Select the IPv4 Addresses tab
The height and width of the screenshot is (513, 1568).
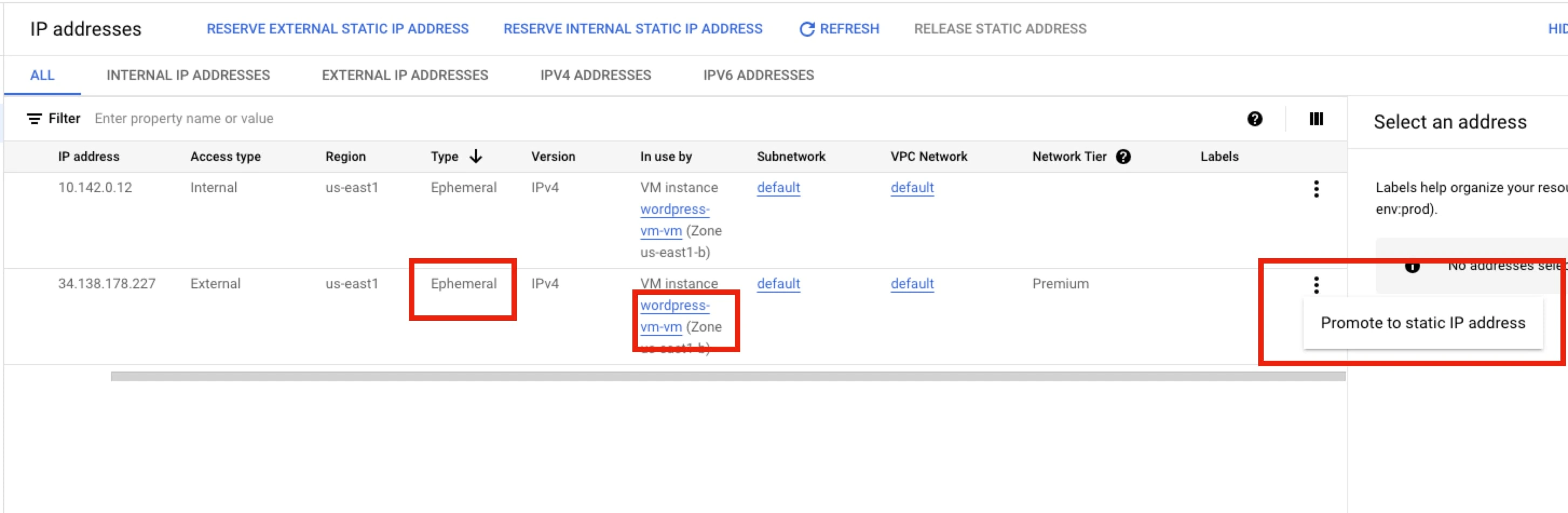coord(595,75)
